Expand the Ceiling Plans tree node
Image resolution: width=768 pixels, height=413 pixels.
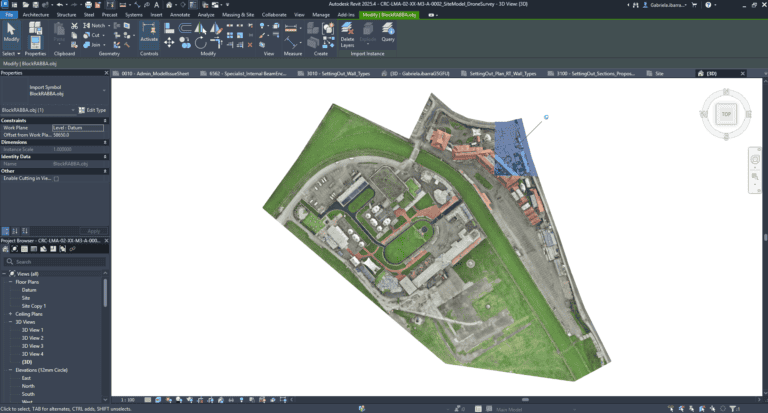coord(10,314)
